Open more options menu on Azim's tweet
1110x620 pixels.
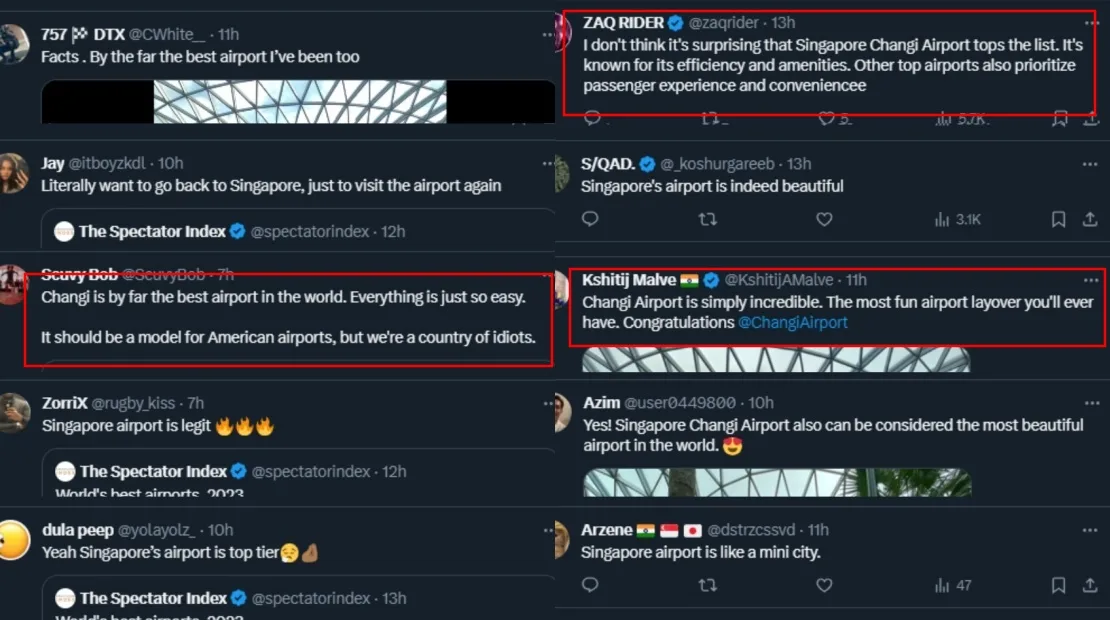point(1091,402)
